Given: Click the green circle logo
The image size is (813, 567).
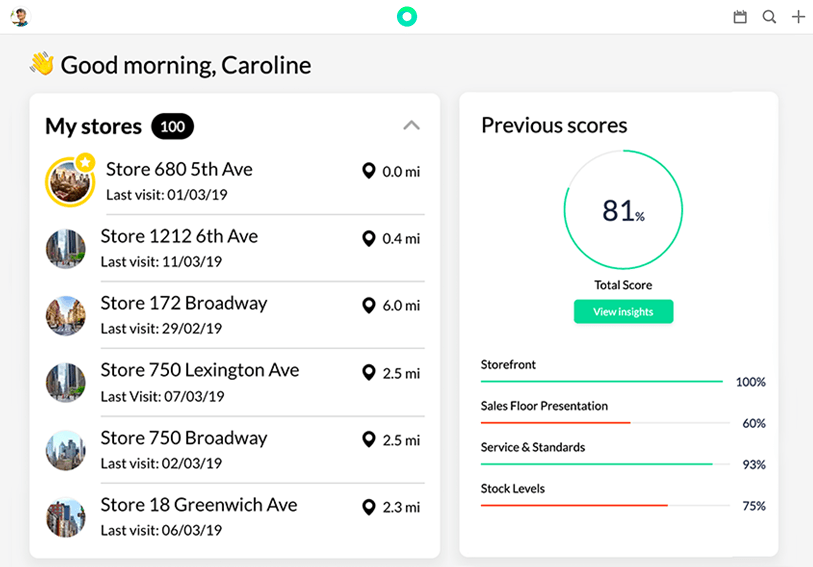Looking at the screenshot, I should pyautogui.click(x=407, y=17).
